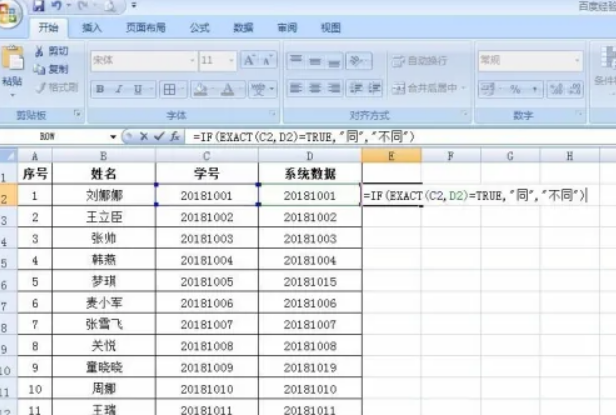The height and width of the screenshot is (415, 616).
Task: Apply fill color bucket icon
Action: 200,90
